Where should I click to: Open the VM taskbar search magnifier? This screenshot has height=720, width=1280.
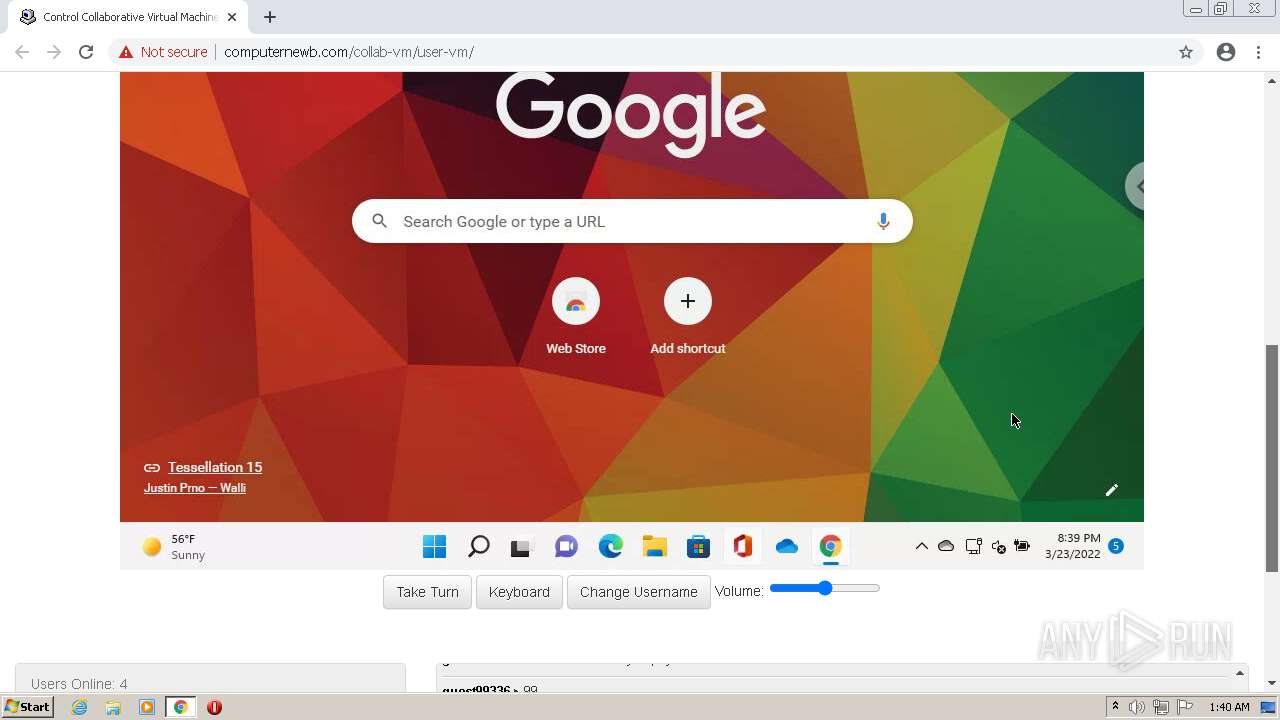pyautogui.click(x=478, y=546)
